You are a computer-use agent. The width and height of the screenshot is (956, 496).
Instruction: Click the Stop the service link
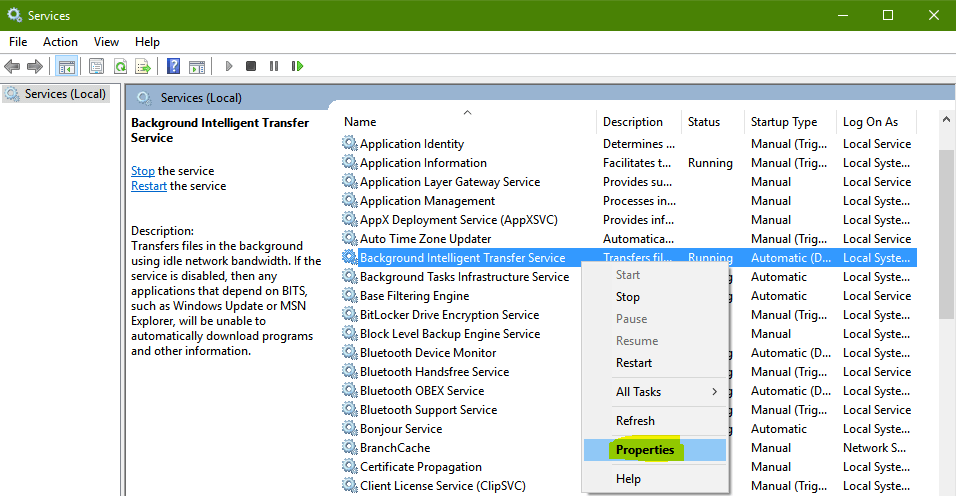tap(143, 171)
